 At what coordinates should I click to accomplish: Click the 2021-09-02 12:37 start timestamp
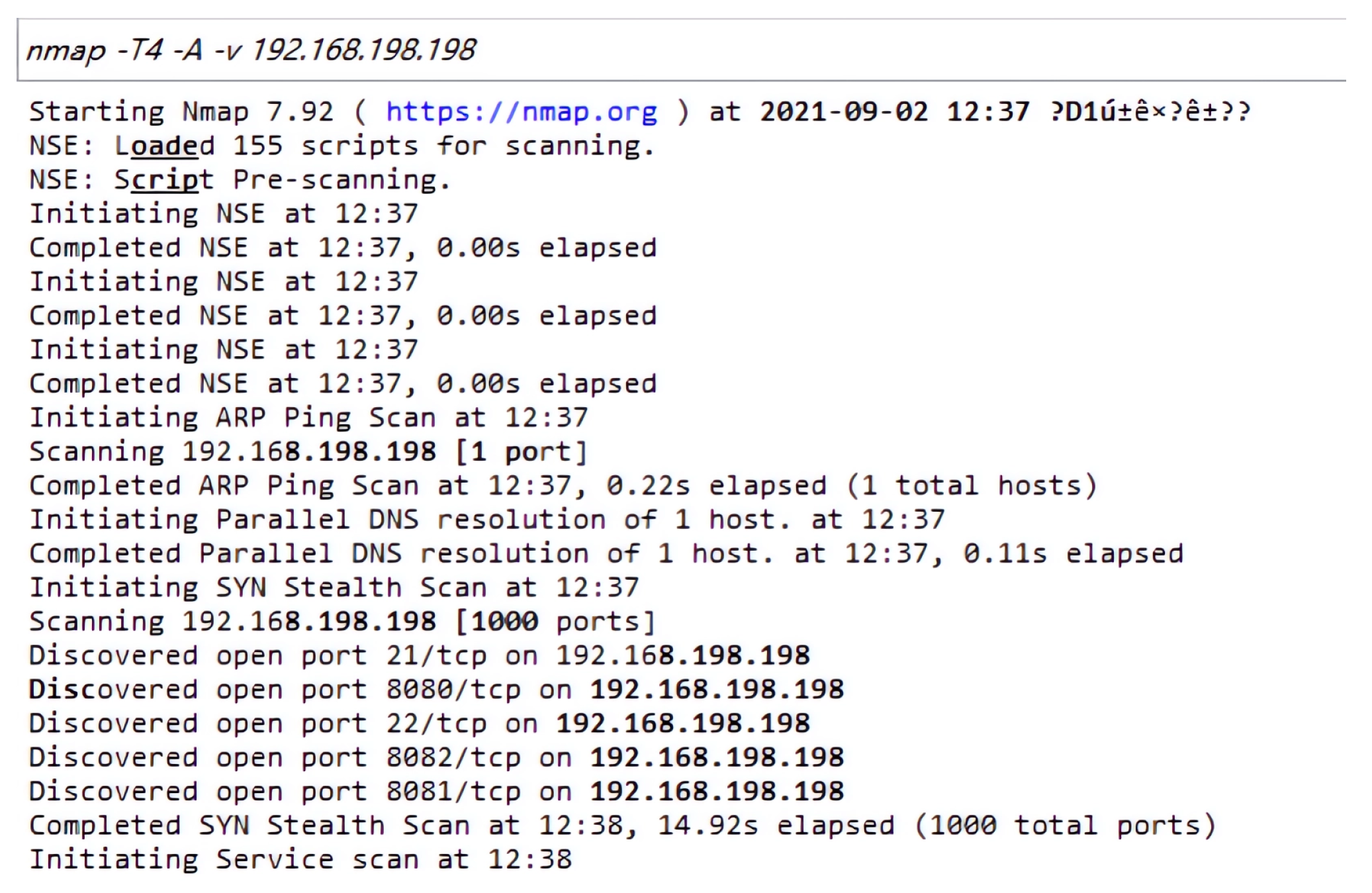[x=894, y=112]
